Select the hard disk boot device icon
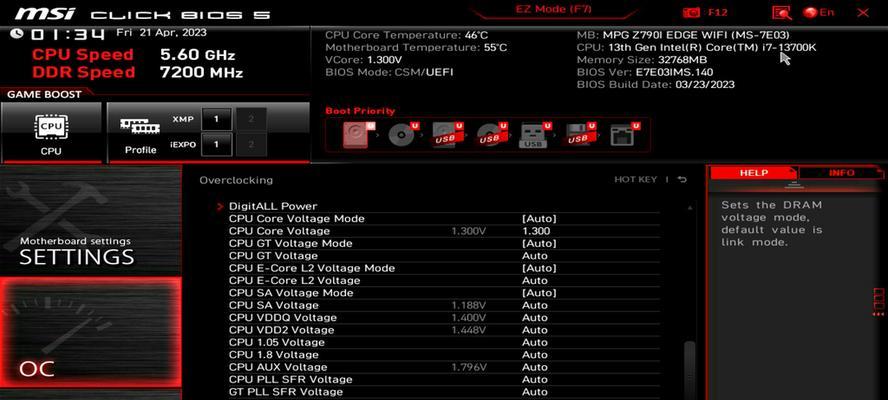The image size is (888, 400). pos(359,135)
